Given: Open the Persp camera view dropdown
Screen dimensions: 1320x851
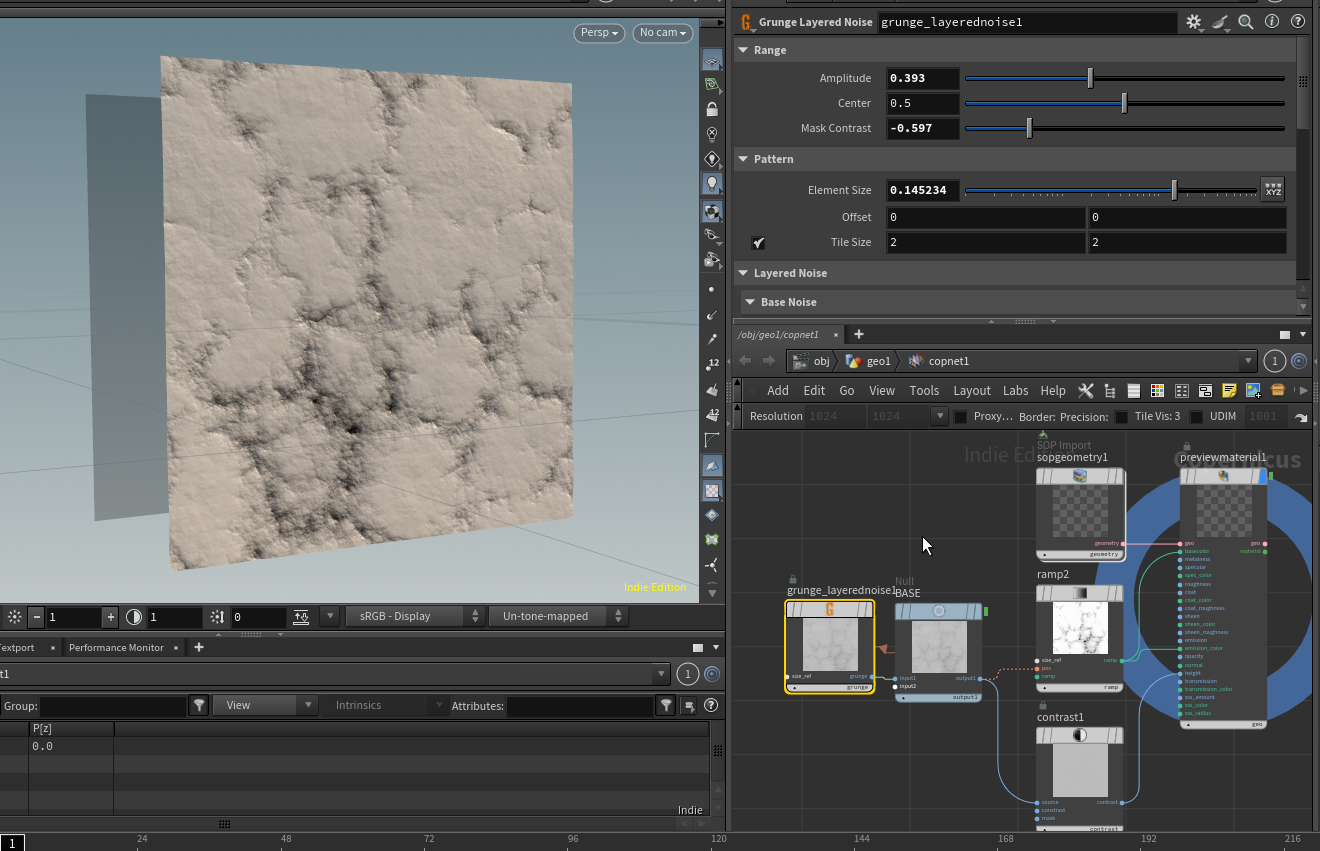Looking at the screenshot, I should coord(599,33).
